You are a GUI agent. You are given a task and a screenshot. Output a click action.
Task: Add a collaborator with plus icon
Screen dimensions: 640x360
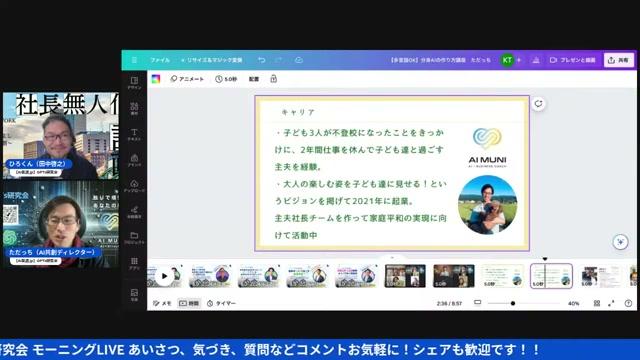point(519,60)
